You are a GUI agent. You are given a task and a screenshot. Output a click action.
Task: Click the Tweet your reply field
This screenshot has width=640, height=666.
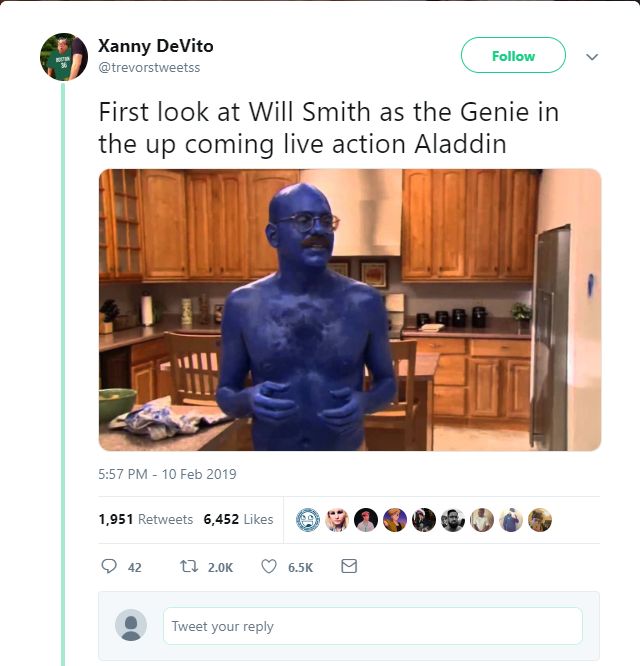pyautogui.click(x=373, y=626)
